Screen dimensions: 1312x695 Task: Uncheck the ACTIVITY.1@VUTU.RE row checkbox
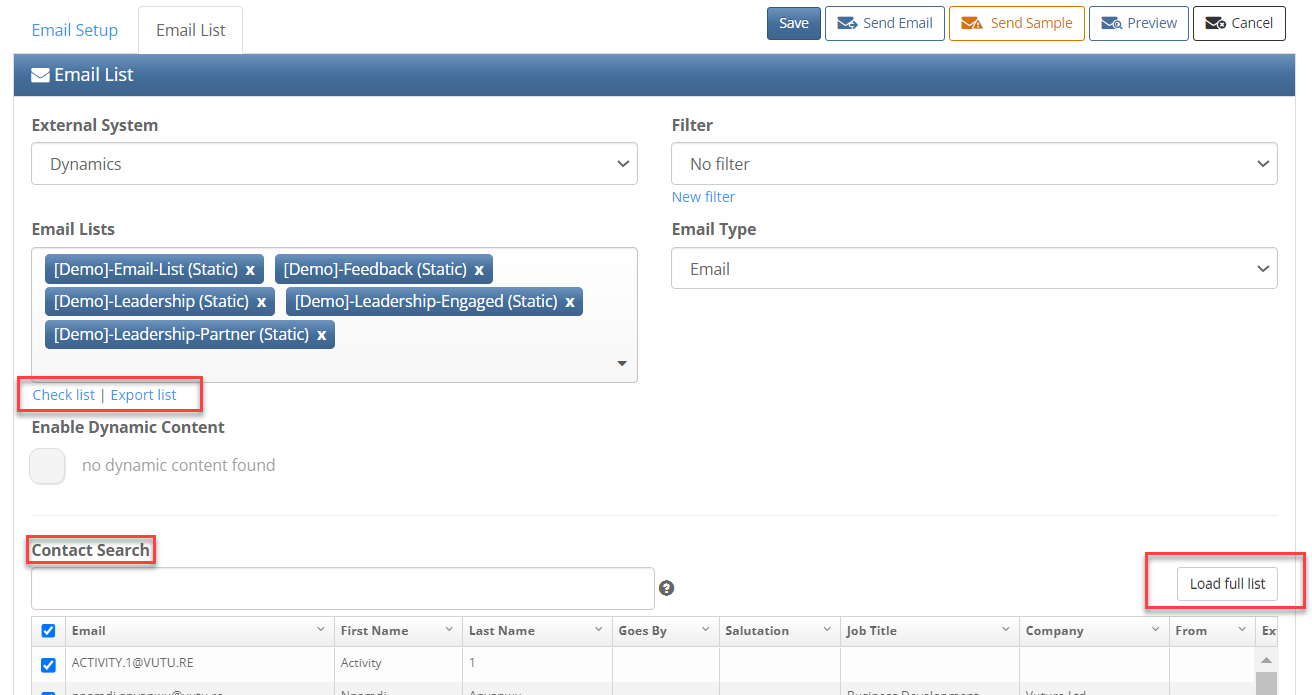click(x=49, y=665)
